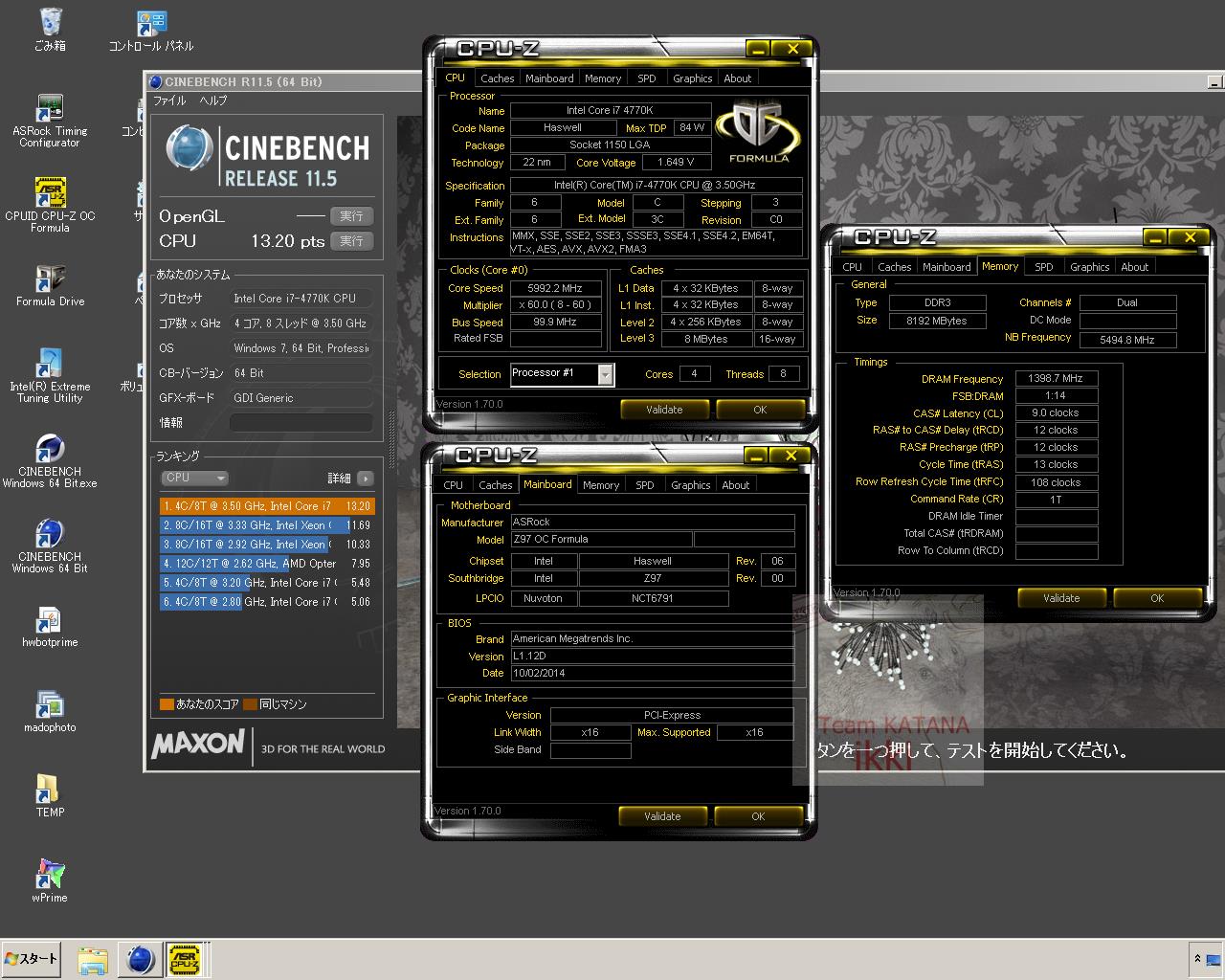Open the TEMP folder icon

click(x=50, y=795)
